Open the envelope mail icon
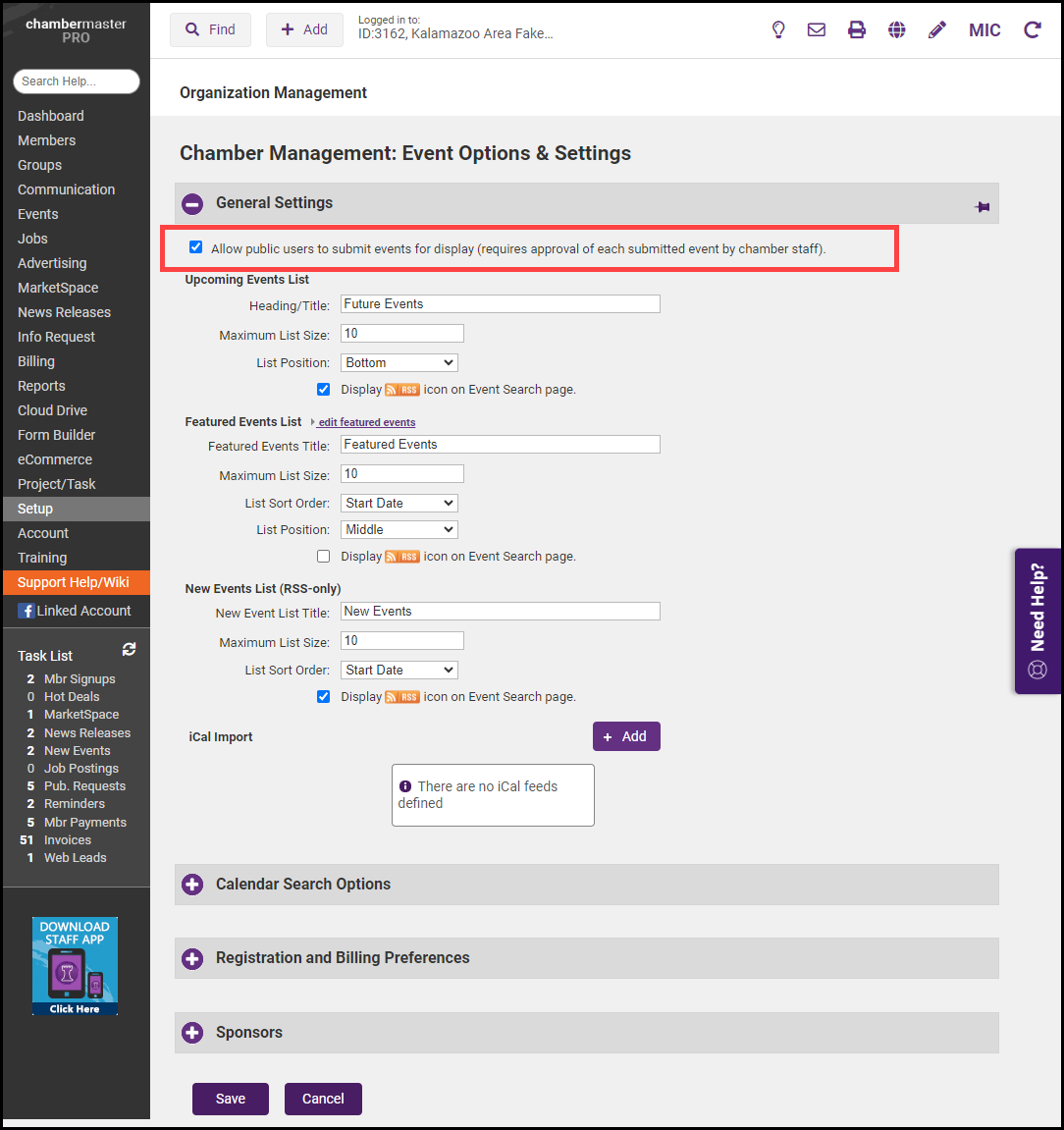1064x1130 pixels. 817,30
